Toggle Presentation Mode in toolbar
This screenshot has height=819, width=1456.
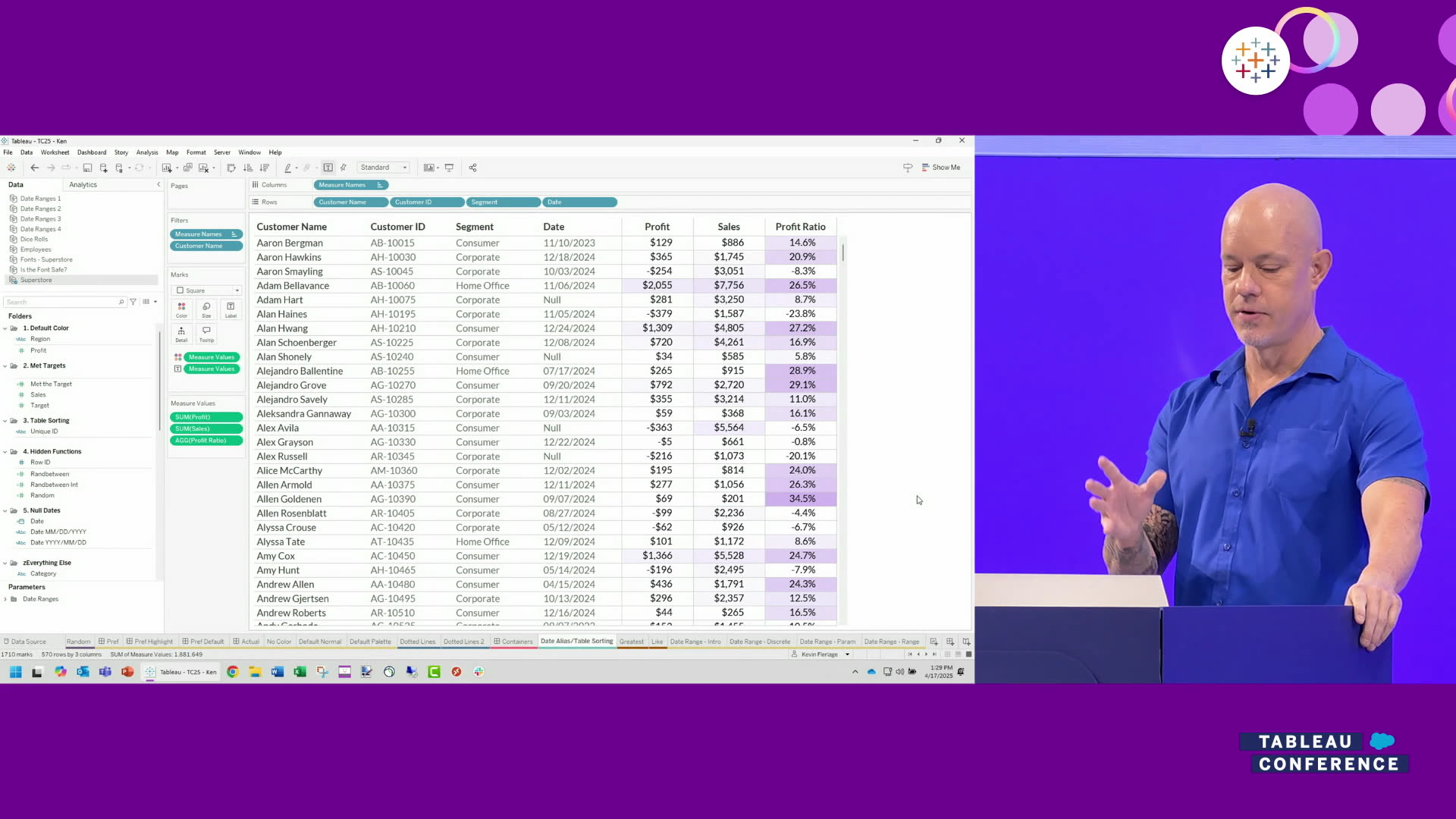tap(449, 168)
